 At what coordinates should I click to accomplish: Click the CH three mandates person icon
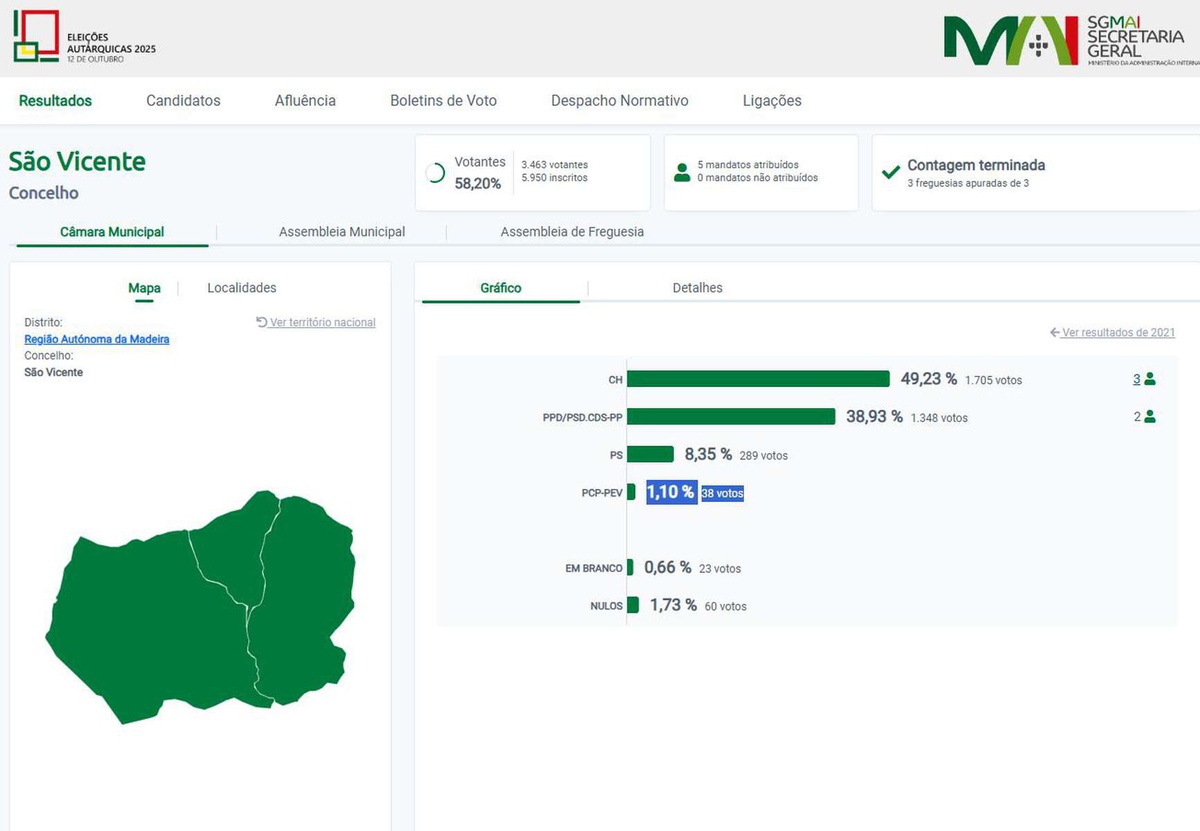[x=1149, y=379]
